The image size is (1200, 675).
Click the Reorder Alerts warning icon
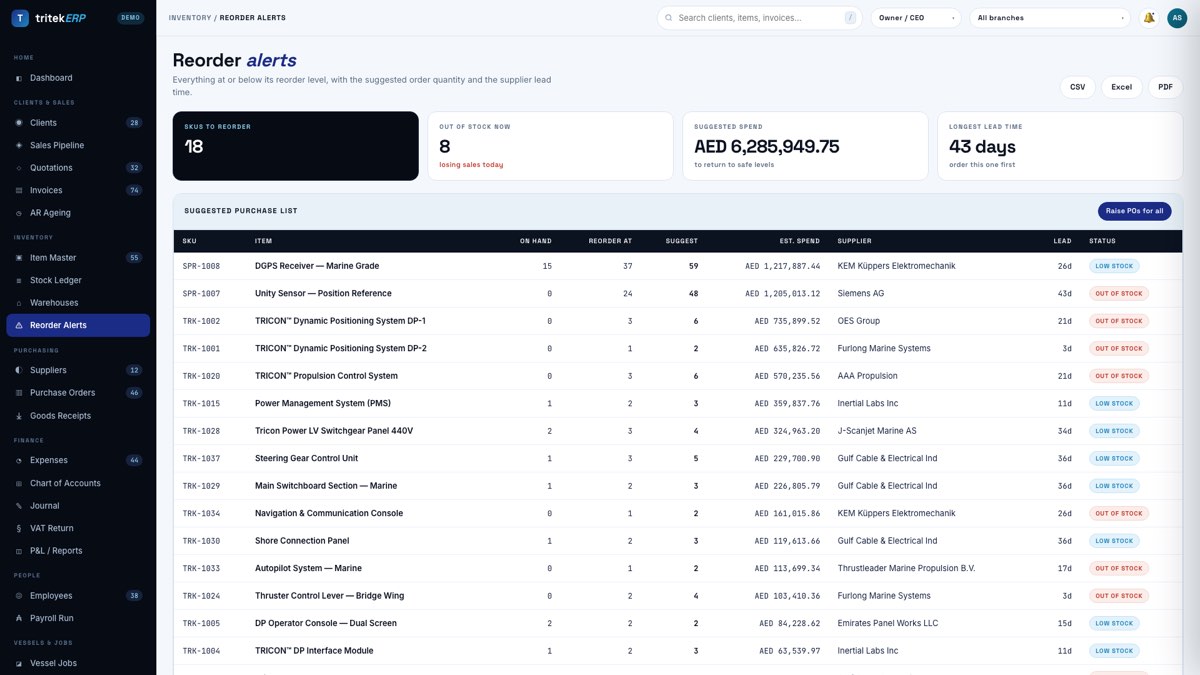pyautogui.click(x=19, y=325)
